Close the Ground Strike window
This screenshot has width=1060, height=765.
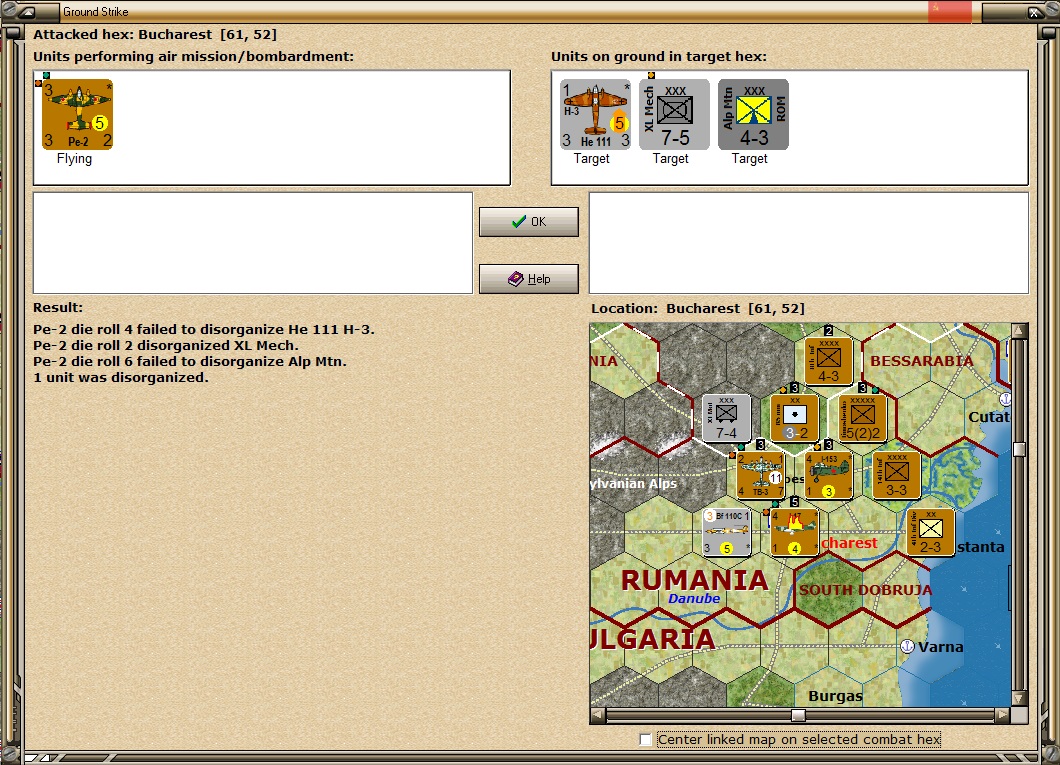pos(1036,12)
